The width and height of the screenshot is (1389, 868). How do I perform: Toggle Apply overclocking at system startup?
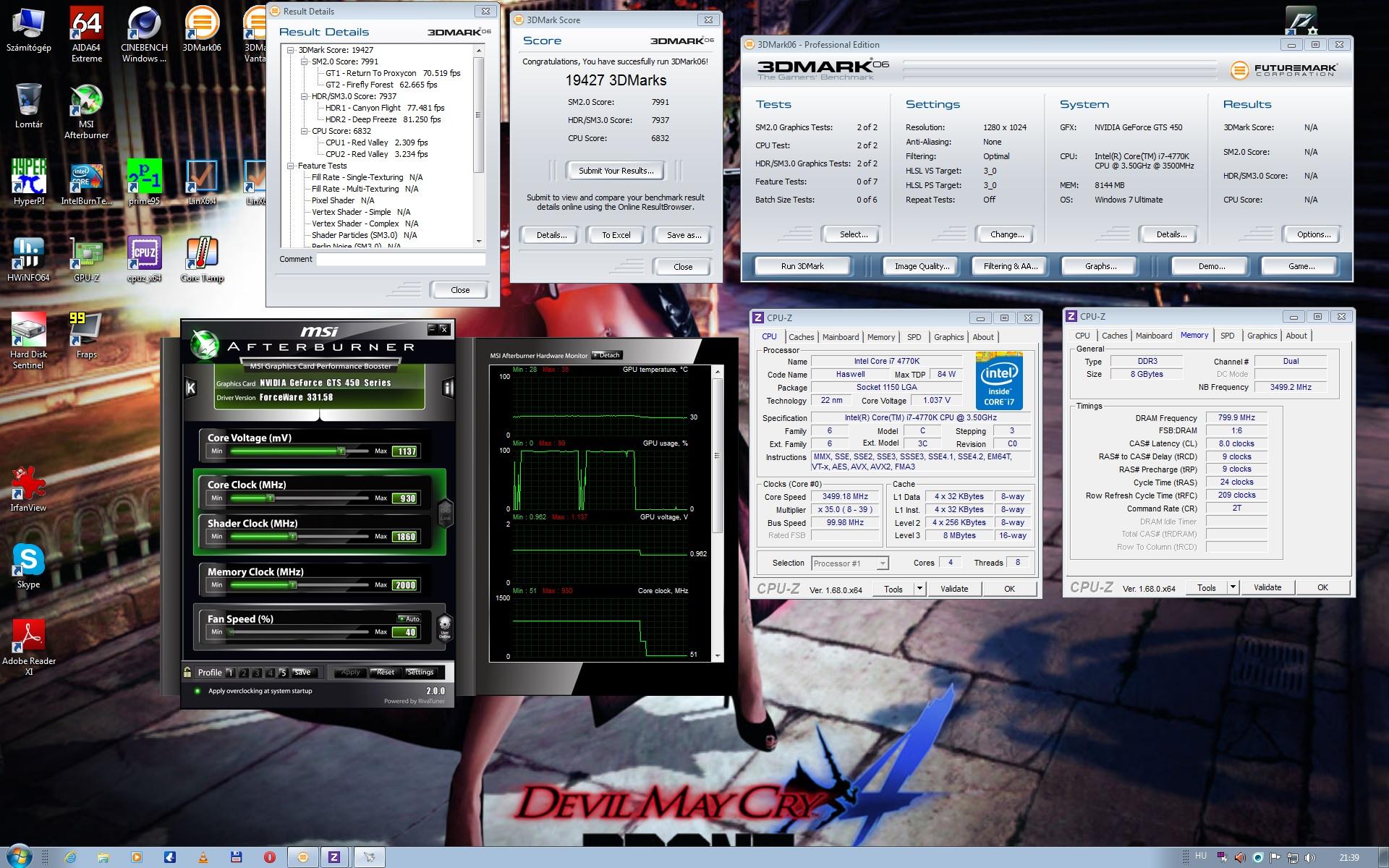point(197,691)
